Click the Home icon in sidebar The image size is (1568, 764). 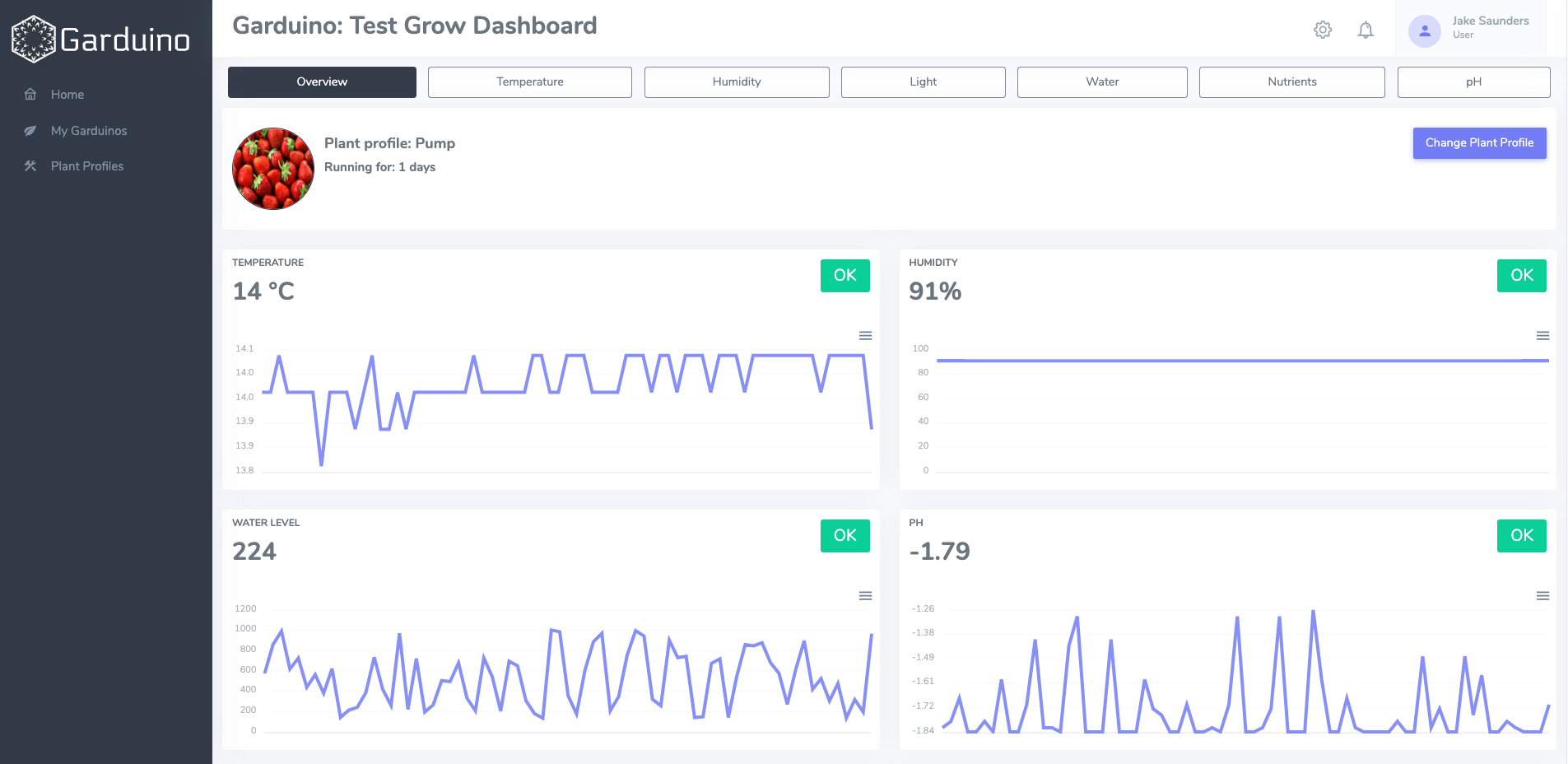click(x=30, y=95)
